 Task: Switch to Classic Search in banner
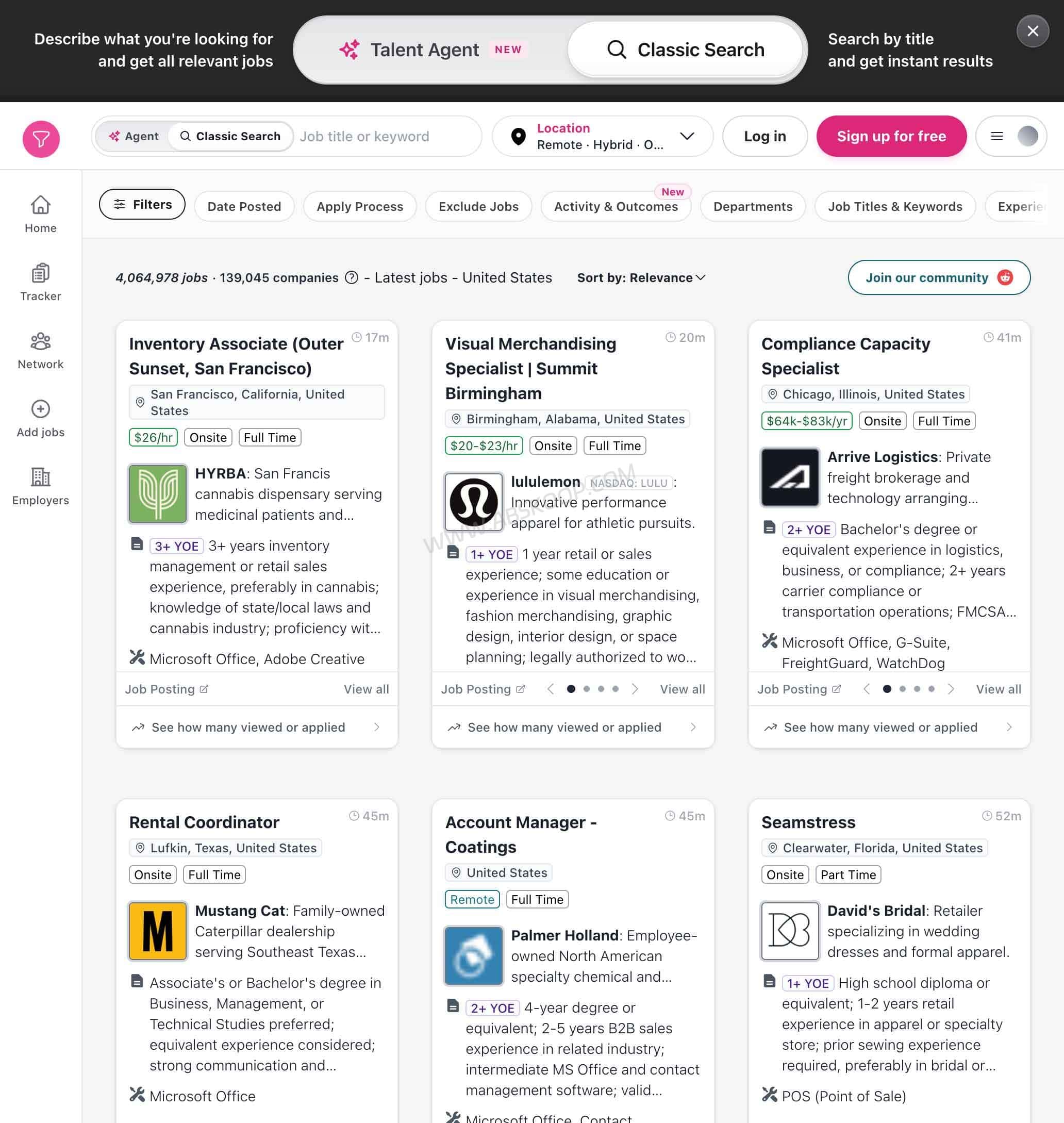685,50
